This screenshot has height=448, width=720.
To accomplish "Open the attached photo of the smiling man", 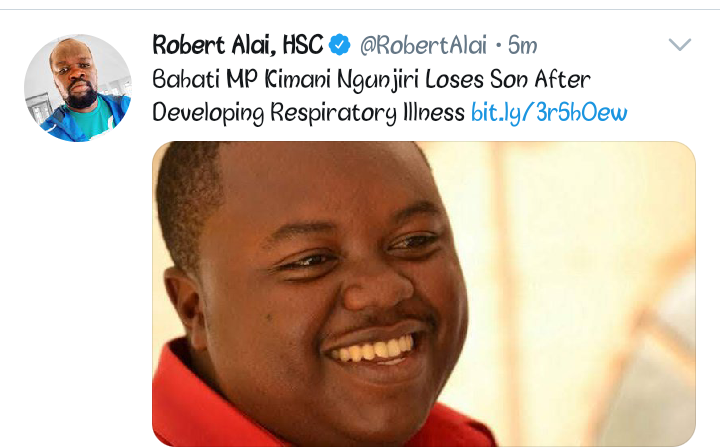I will click(x=424, y=294).
